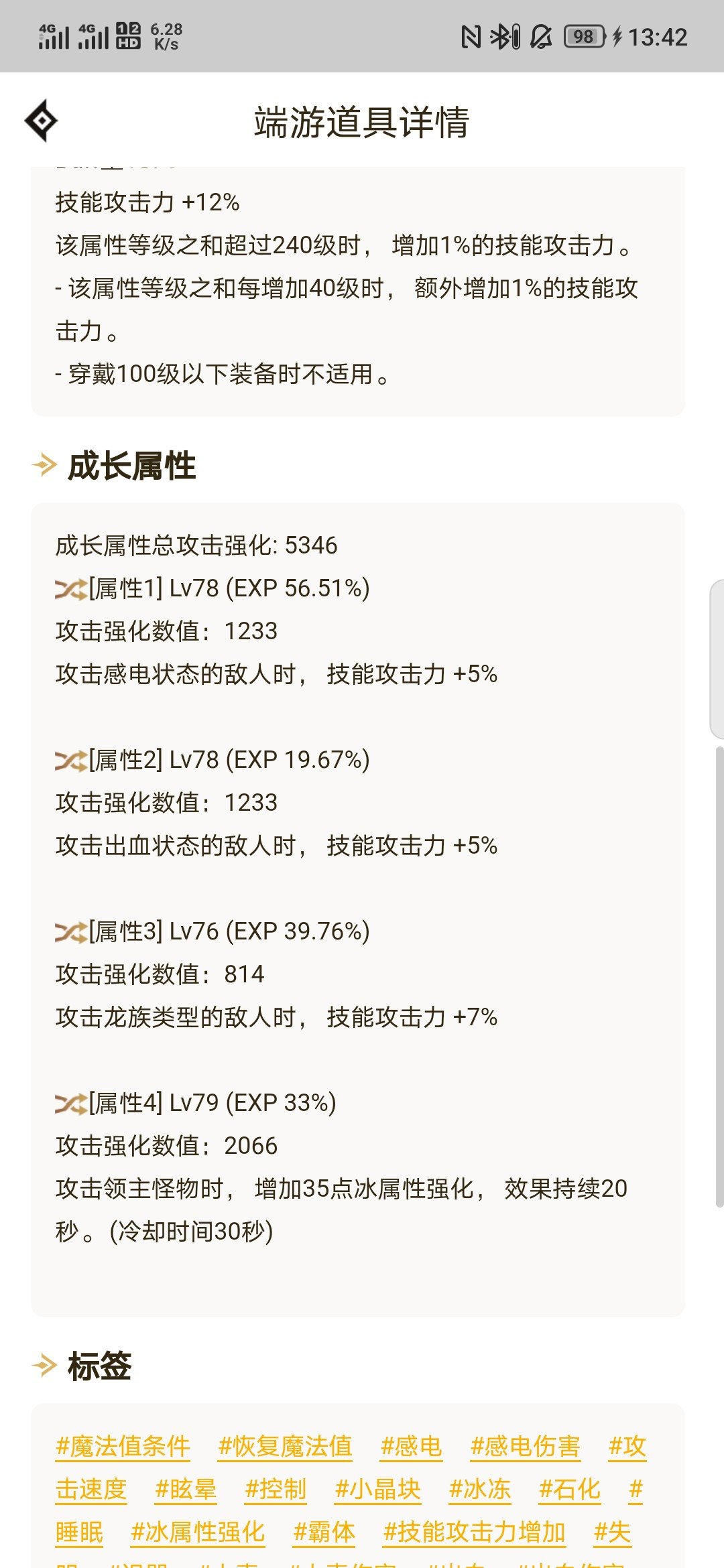Open the #感电伤害 tag
Screen dimensions: 724x1568
[526, 1447]
